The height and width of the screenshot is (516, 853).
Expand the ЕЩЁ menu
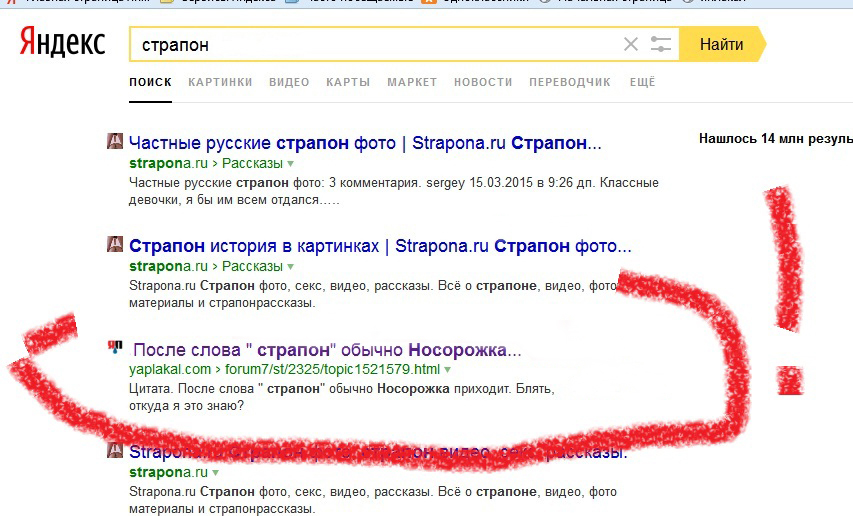[642, 82]
